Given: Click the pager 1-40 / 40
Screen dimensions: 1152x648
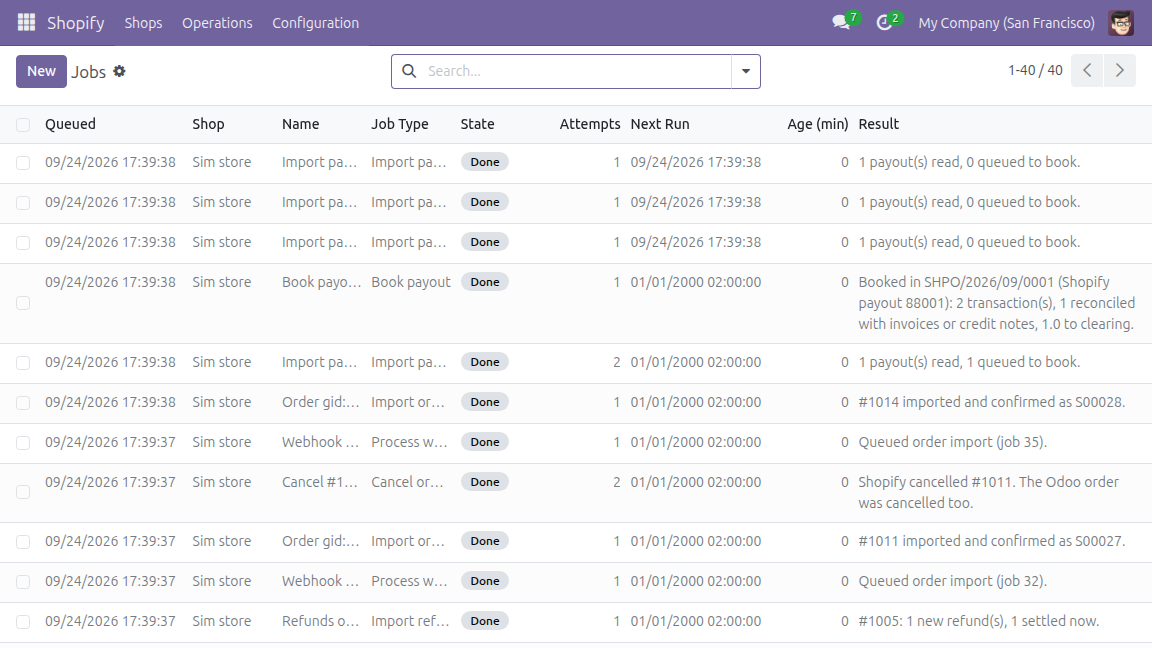Looking at the screenshot, I should coord(1035,71).
